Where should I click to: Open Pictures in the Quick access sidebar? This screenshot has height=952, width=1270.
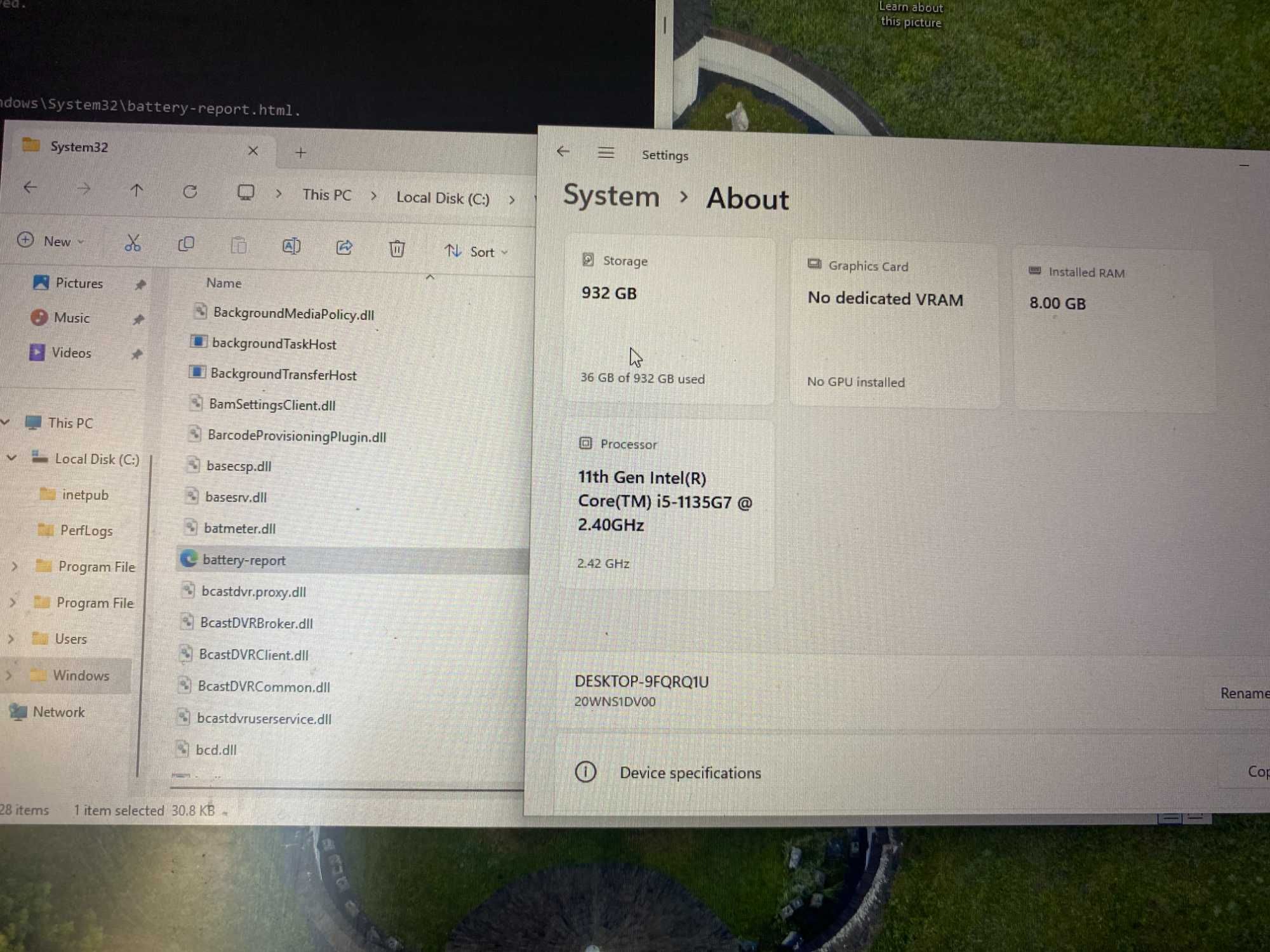(x=79, y=283)
